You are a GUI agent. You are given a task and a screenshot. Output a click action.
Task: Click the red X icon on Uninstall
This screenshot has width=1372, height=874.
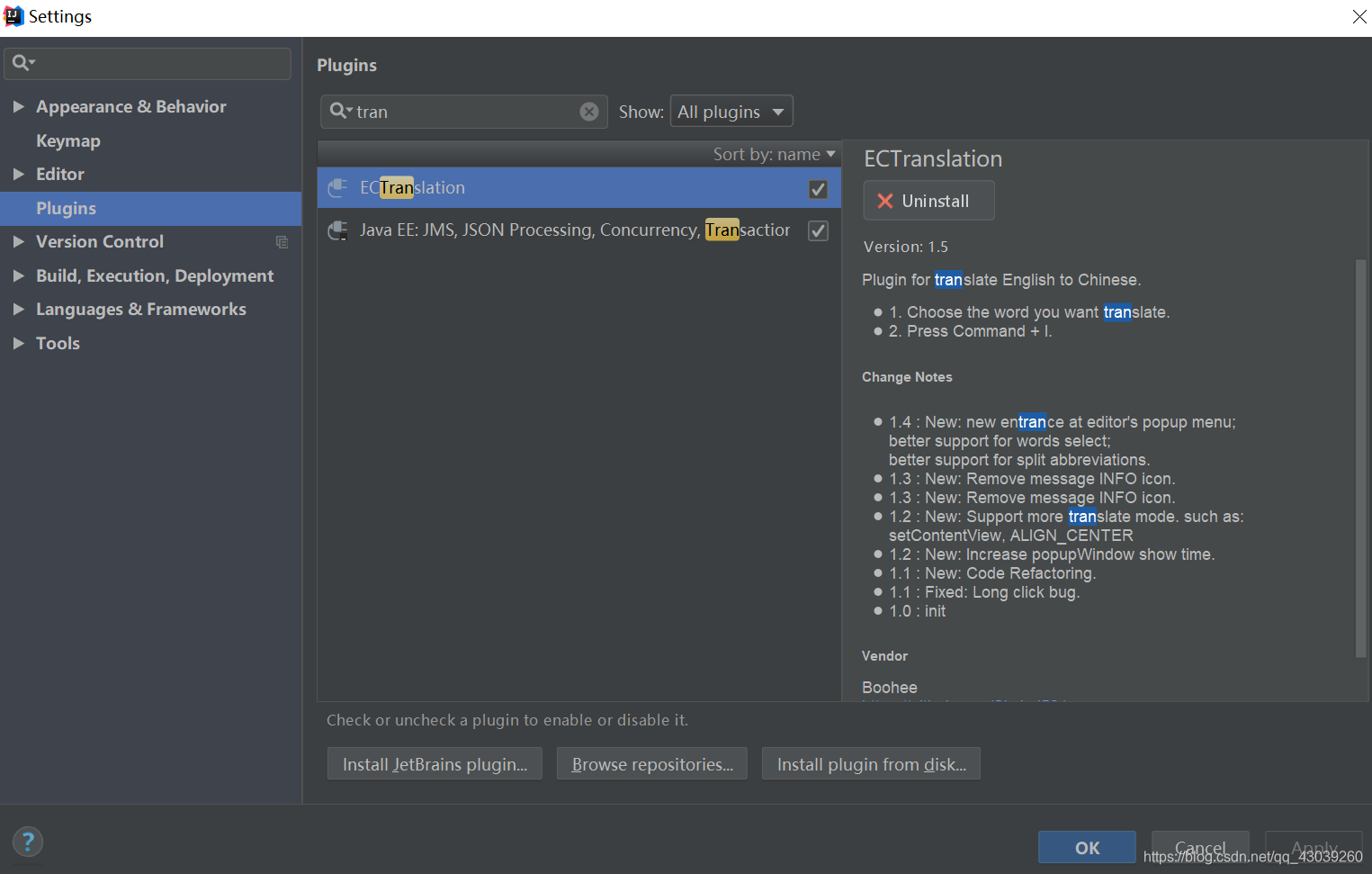coord(885,201)
